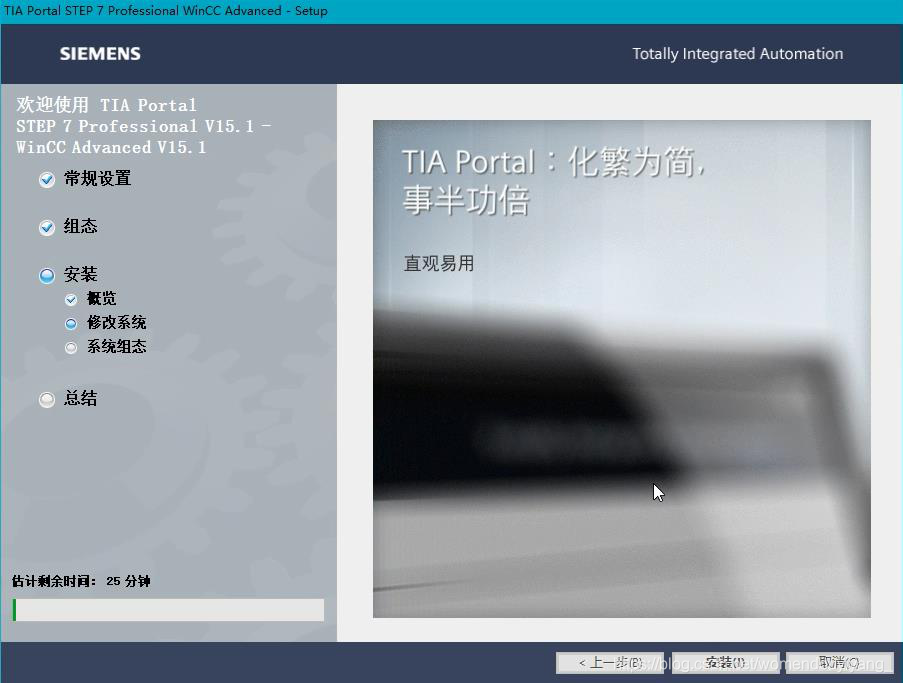Click the 事半功倍 slogan text
The image size is (903, 683).
(x=465, y=201)
